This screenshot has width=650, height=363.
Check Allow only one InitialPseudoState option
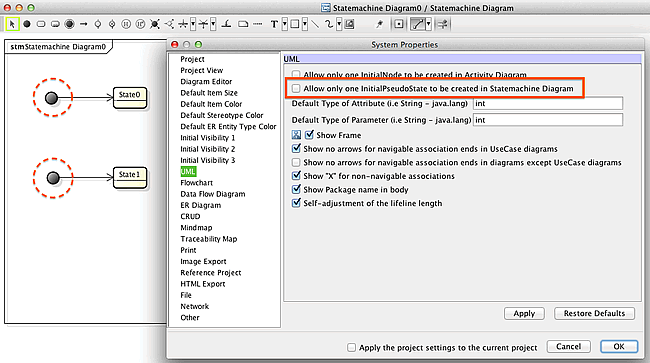296,88
